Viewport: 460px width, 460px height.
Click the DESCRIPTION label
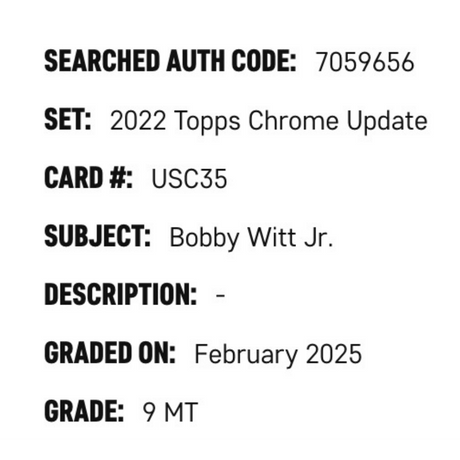point(120,294)
